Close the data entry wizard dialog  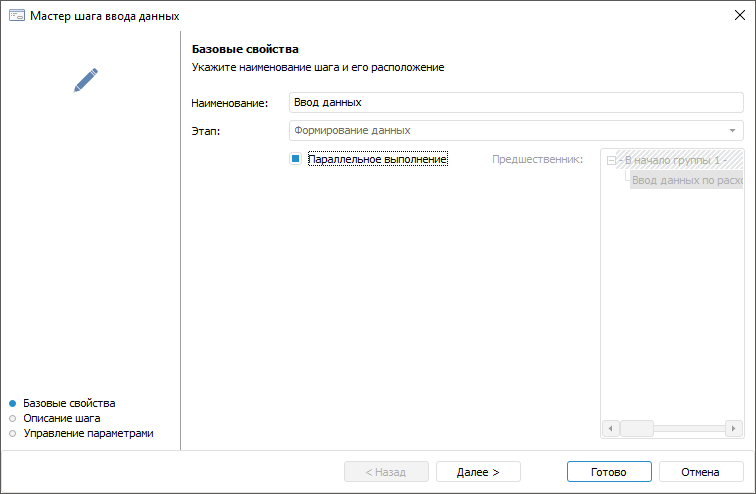[x=739, y=16]
